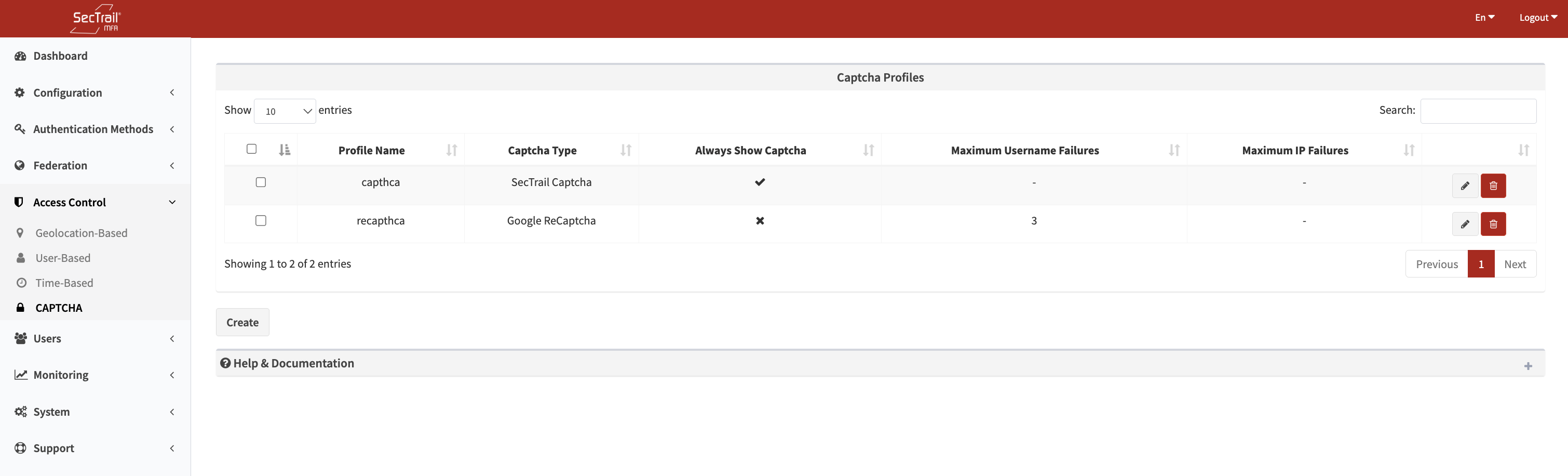The width and height of the screenshot is (1568, 476).
Task: Delete the capthca profile via trash icon
Action: click(x=1493, y=186)
